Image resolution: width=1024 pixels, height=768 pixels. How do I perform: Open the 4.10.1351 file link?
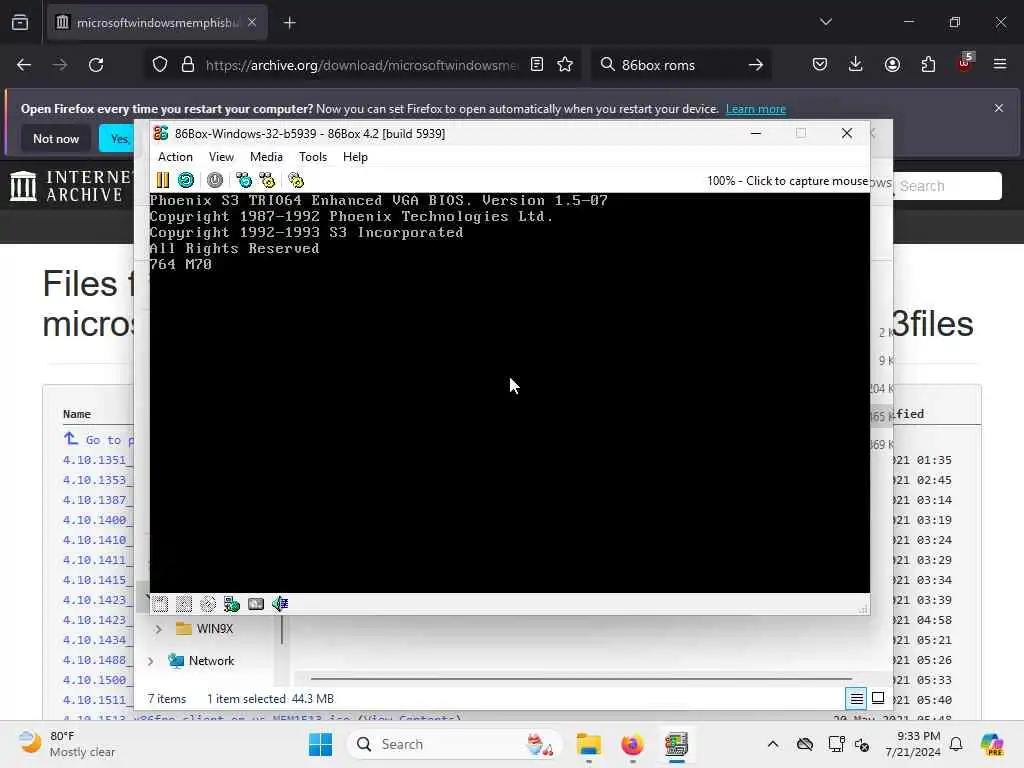(97, 460)
